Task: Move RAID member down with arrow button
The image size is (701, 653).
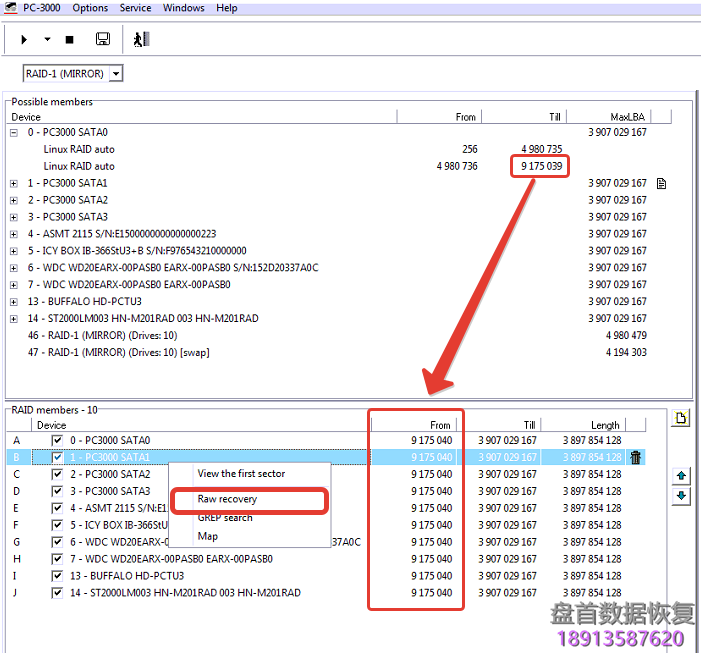Action: point(682,495)
